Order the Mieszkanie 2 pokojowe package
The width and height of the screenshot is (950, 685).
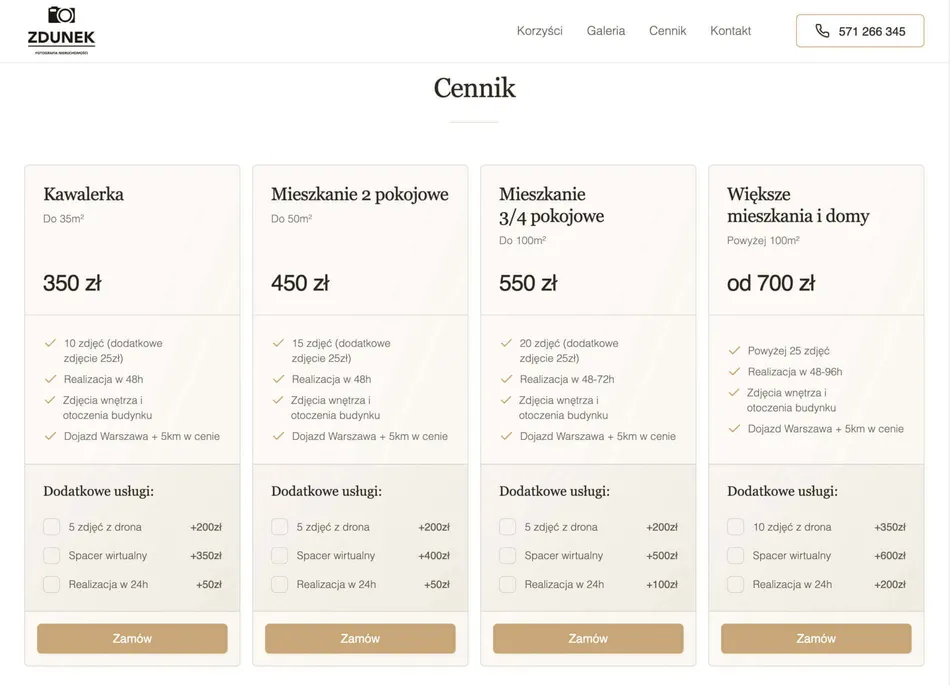(360, 639)
